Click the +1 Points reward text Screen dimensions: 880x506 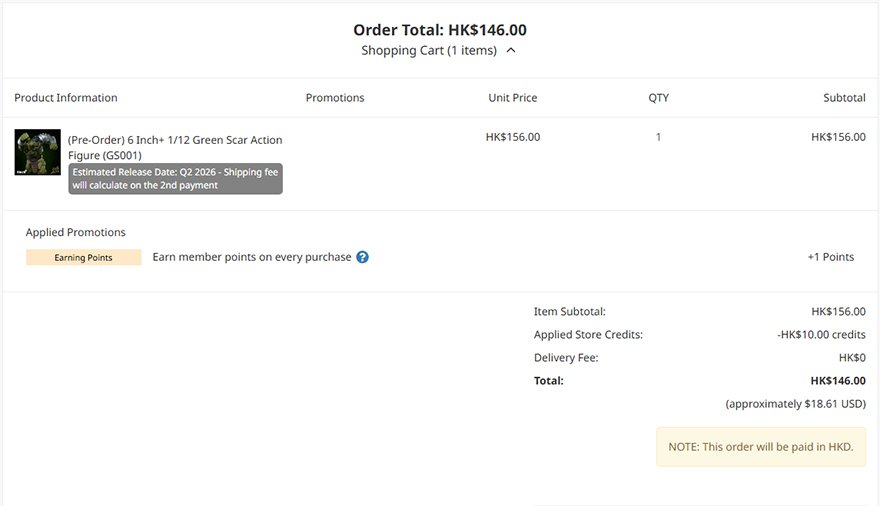pos(831,257)
